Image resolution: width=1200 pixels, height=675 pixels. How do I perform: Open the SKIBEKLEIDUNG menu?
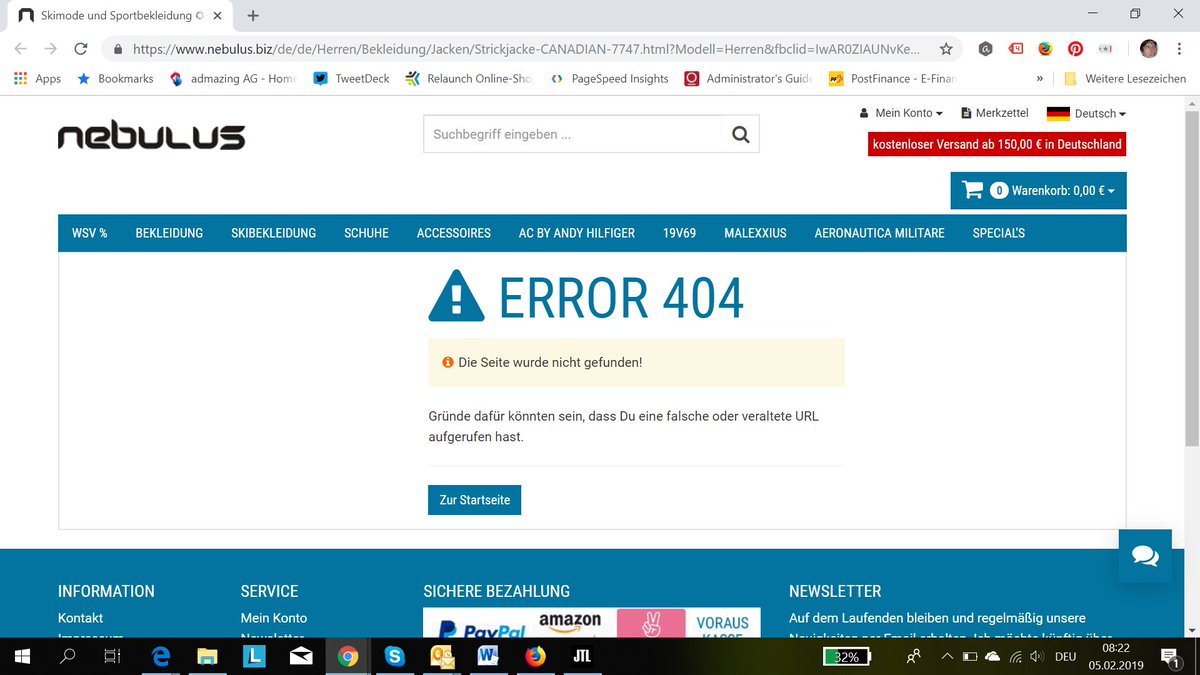pyautogui.click(x=273, y=233)
